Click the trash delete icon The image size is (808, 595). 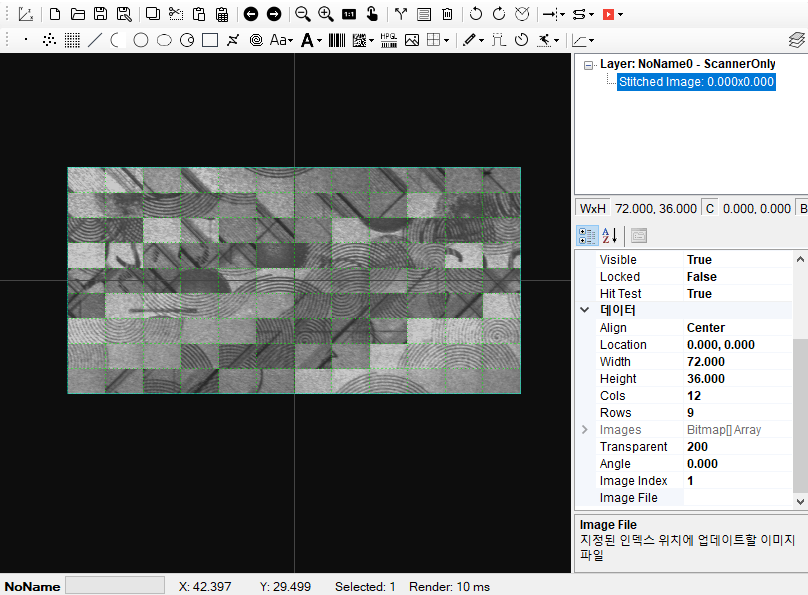click(447, 14)
